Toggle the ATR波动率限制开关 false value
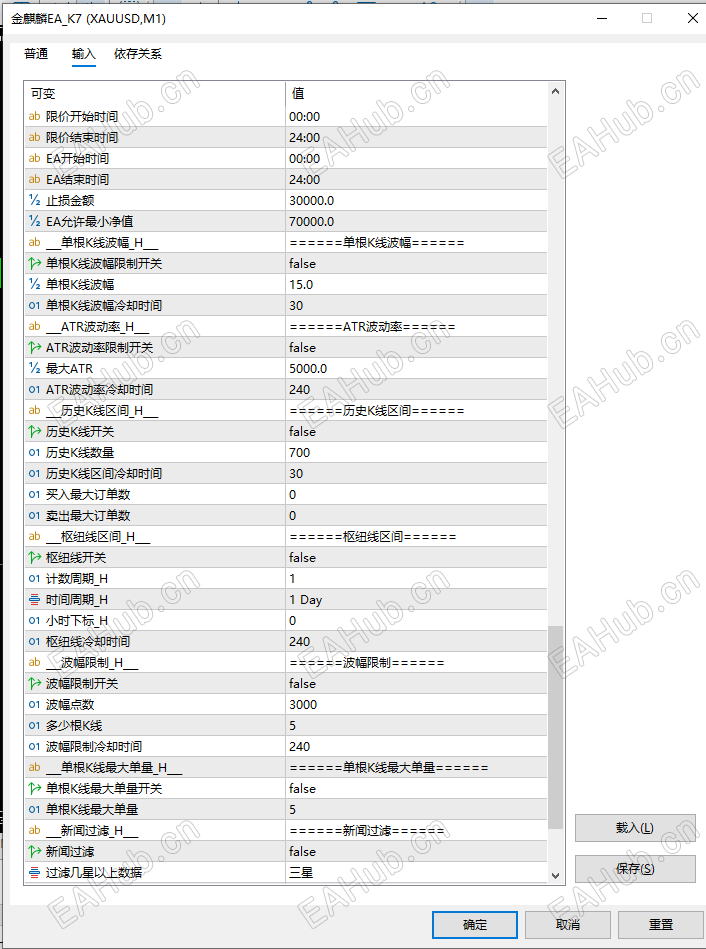The width and height of the screenshot is (706, 949). click(302, 347)
